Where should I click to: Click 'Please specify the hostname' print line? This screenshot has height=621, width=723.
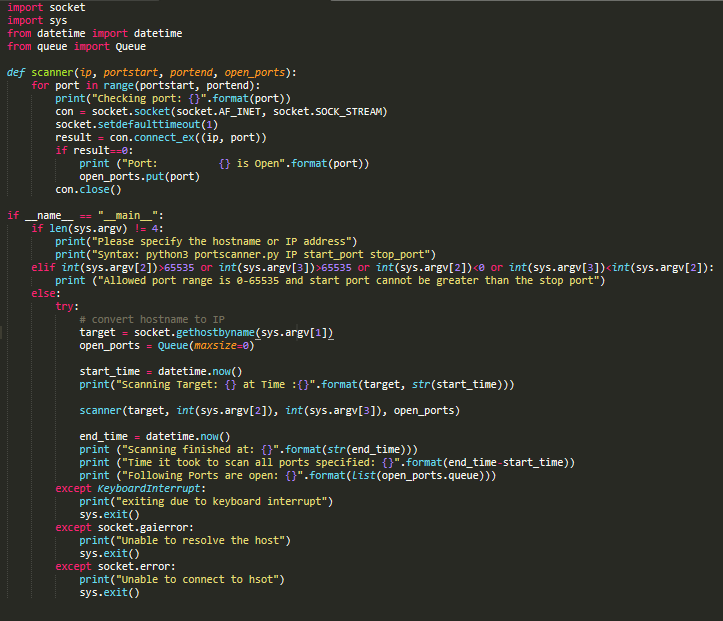(x=206, y=241)
